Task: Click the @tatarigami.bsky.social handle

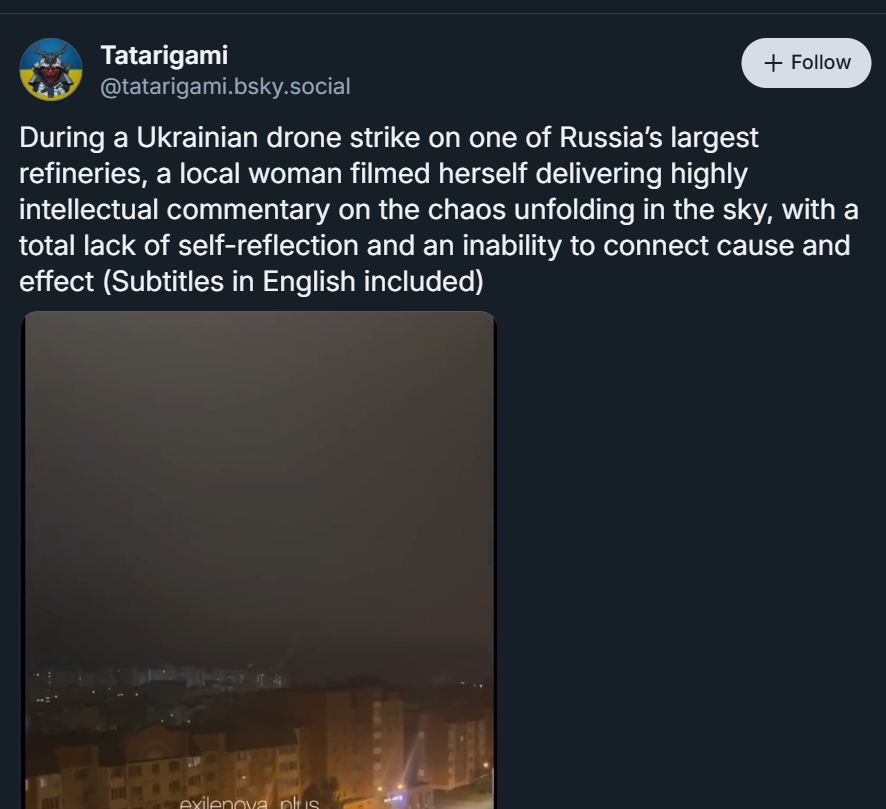Action: (225, 87)
